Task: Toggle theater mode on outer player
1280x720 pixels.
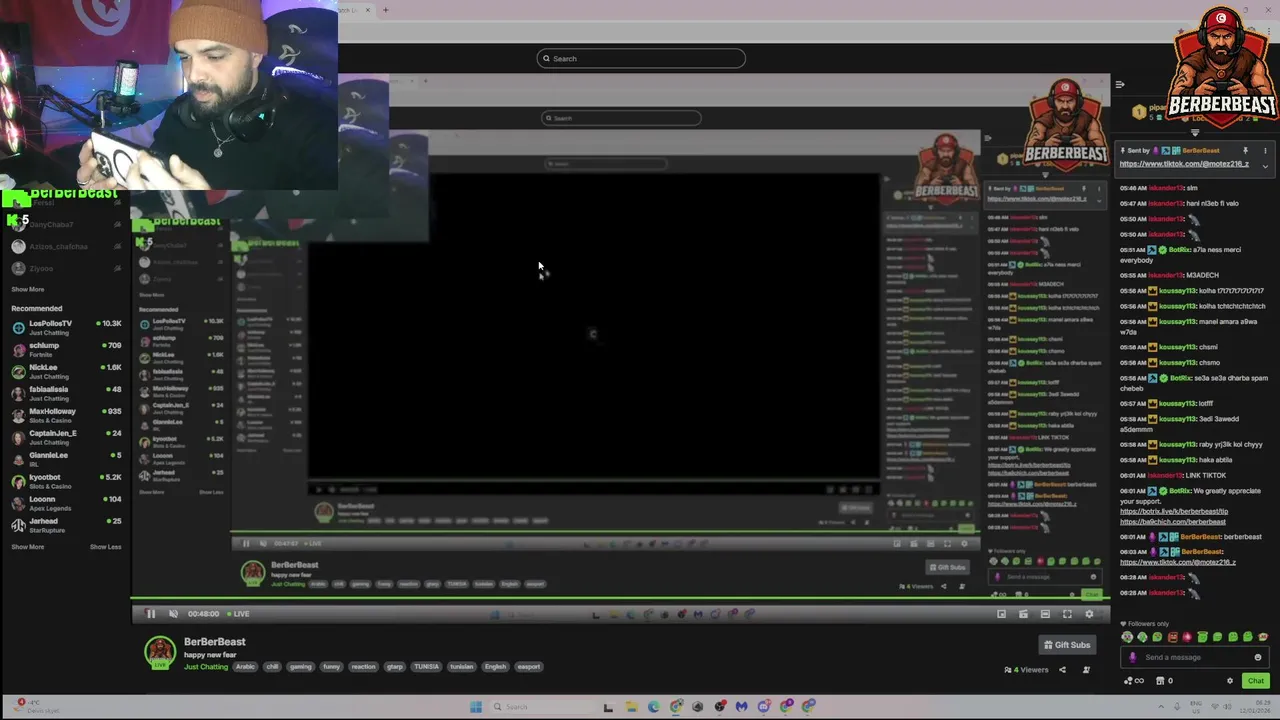Action: (1045, 614)
